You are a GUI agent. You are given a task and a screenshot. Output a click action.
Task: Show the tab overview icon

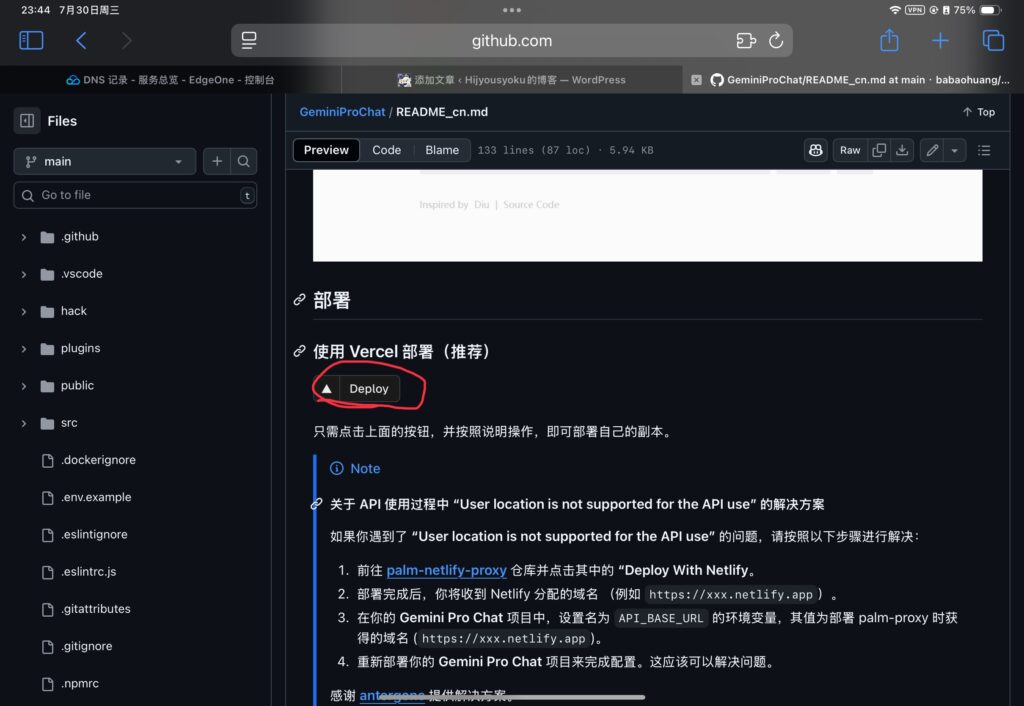click(993, 40)
